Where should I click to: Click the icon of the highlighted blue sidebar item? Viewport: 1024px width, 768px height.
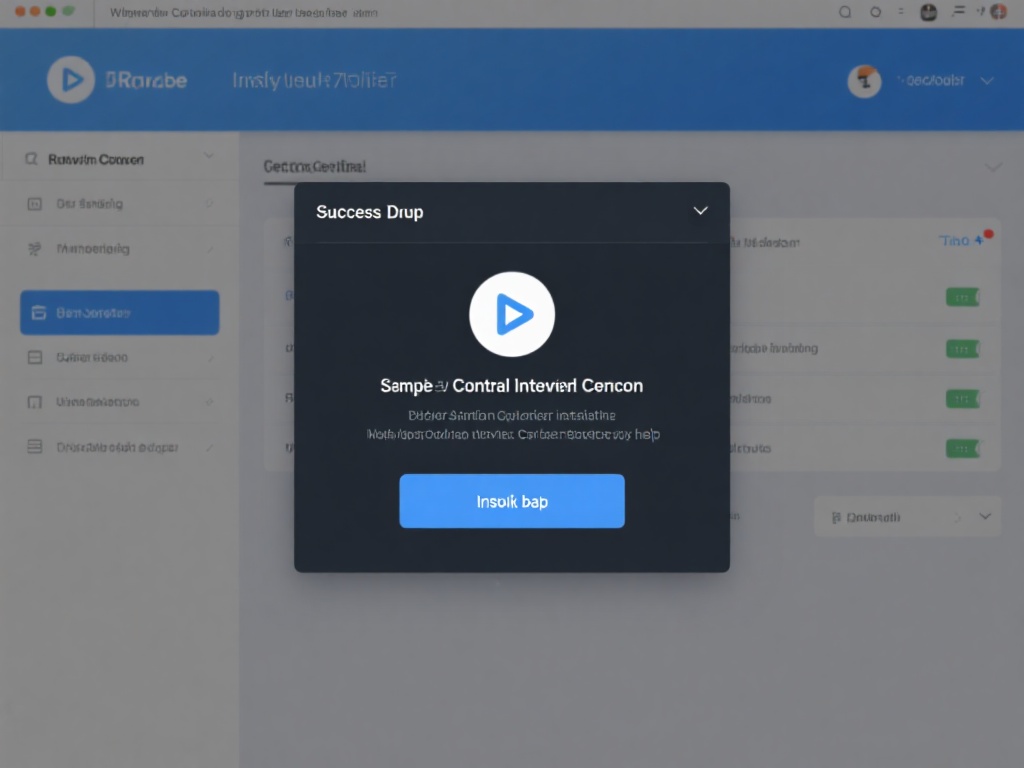[39, 313]
